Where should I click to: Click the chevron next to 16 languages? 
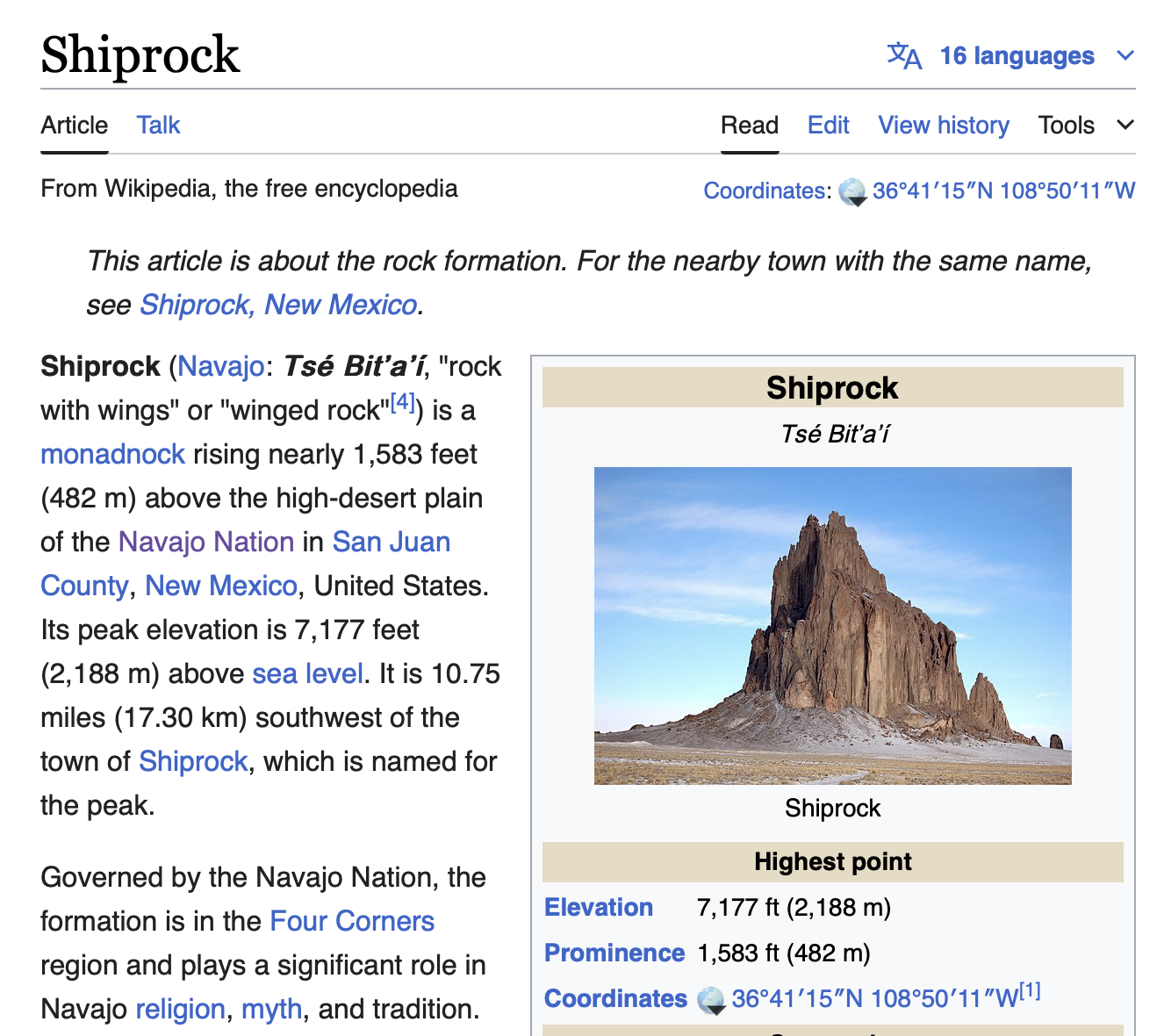click(x=1125, y=56)
